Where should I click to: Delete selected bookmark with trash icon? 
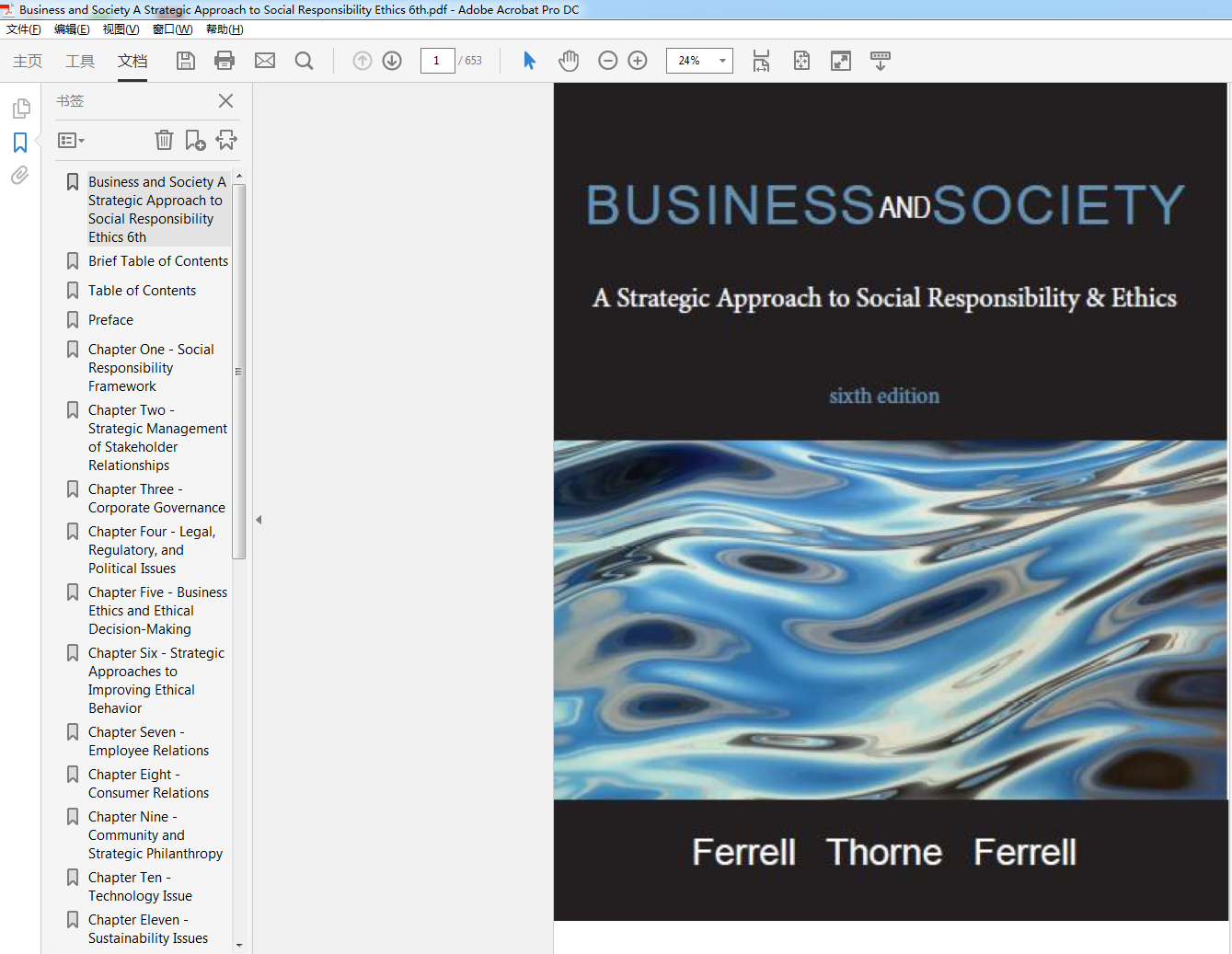pyautogui.click(x=164, y=140)
